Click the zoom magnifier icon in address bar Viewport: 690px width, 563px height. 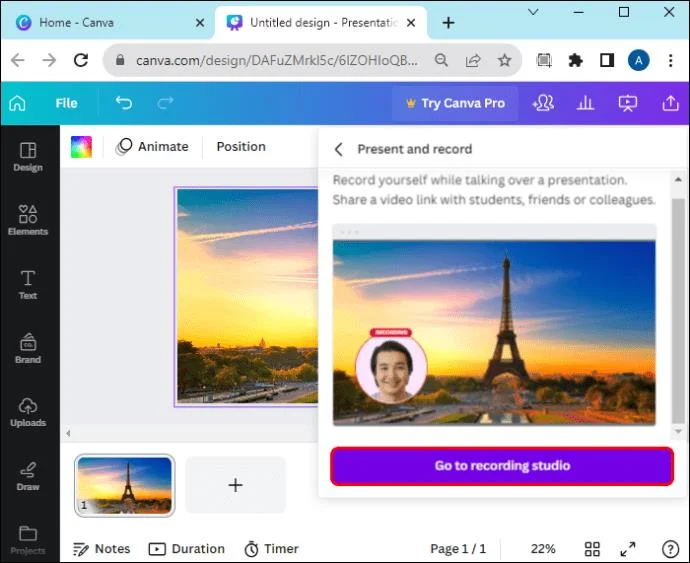coord(441,60)
